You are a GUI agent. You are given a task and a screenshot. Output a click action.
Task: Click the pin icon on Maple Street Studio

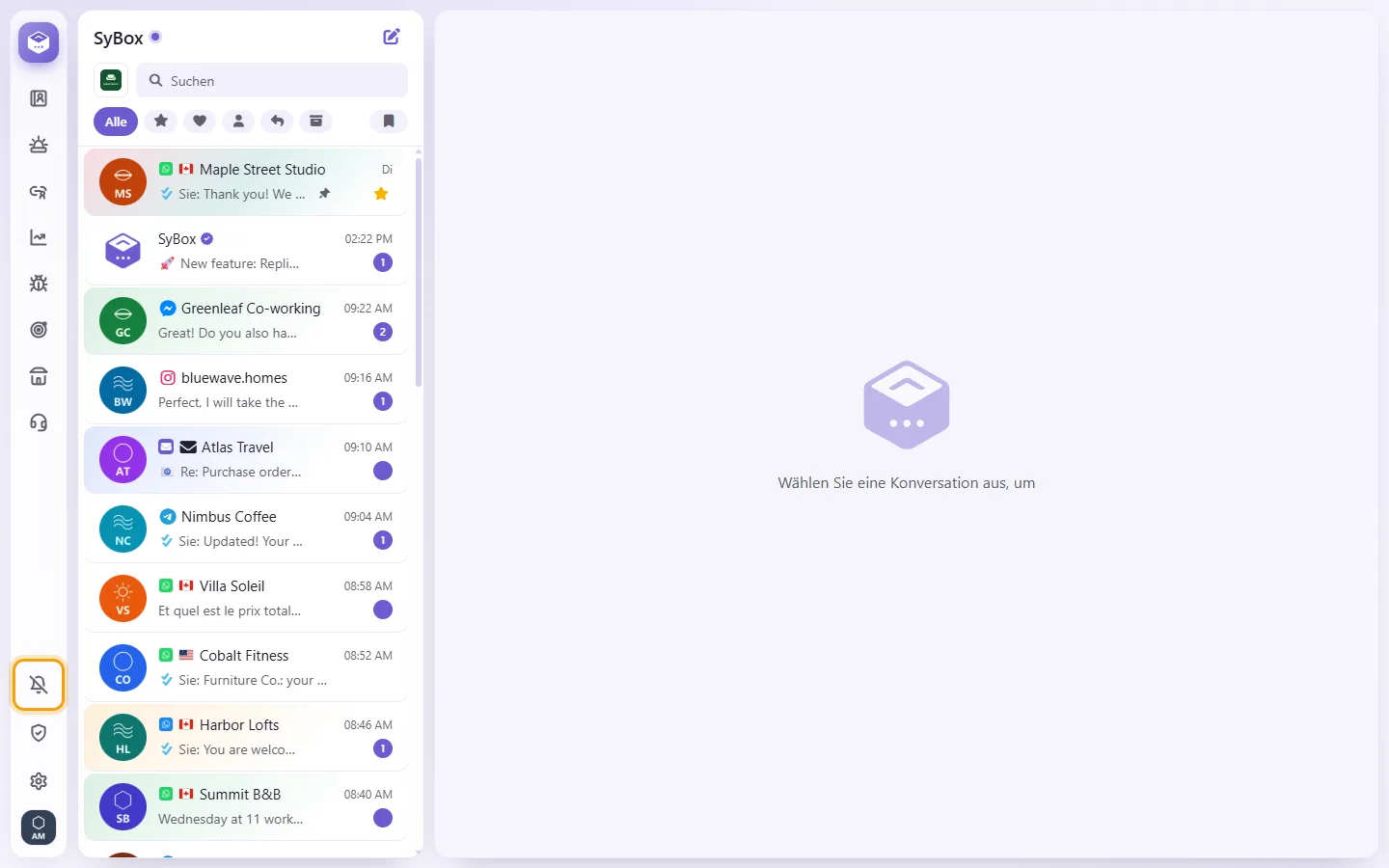tap(325, 194)
